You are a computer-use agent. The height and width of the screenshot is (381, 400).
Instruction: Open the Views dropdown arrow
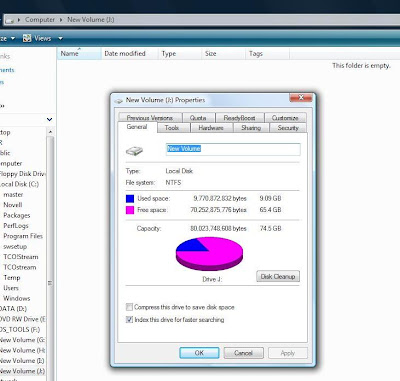coord(60,38)
